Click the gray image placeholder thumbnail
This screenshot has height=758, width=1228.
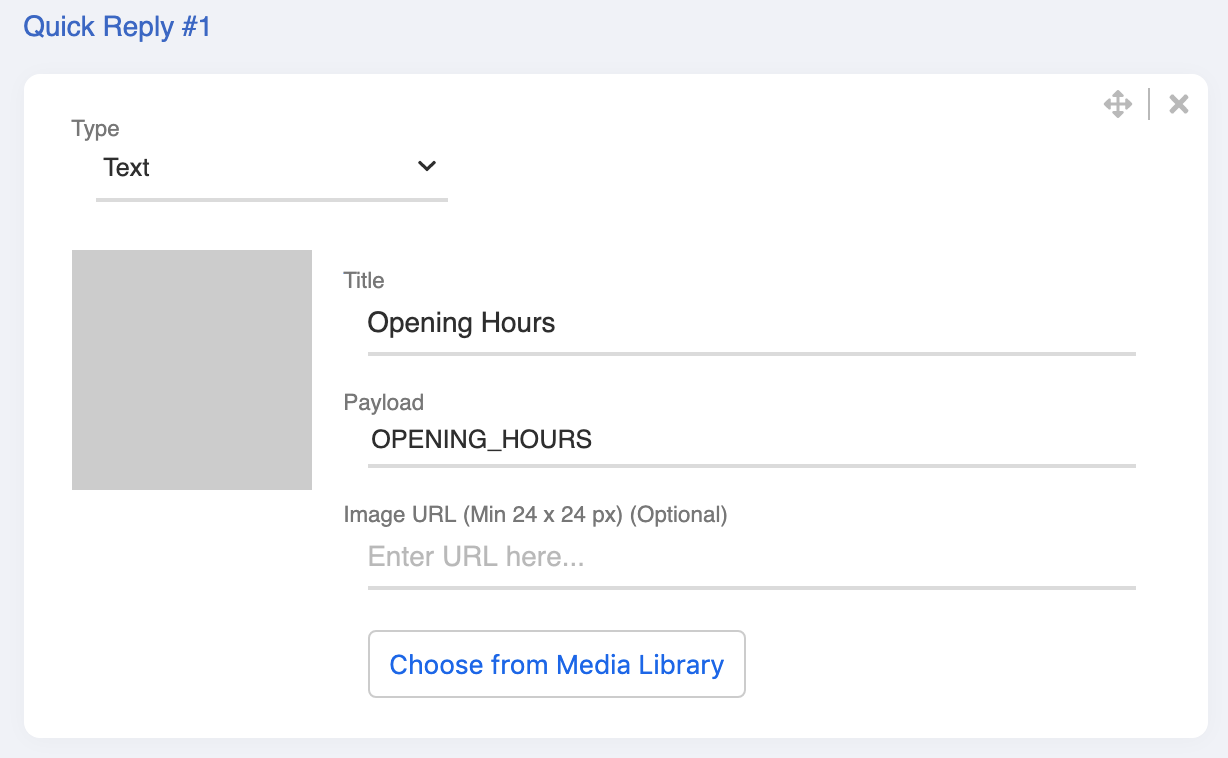[x=191, y=369]
